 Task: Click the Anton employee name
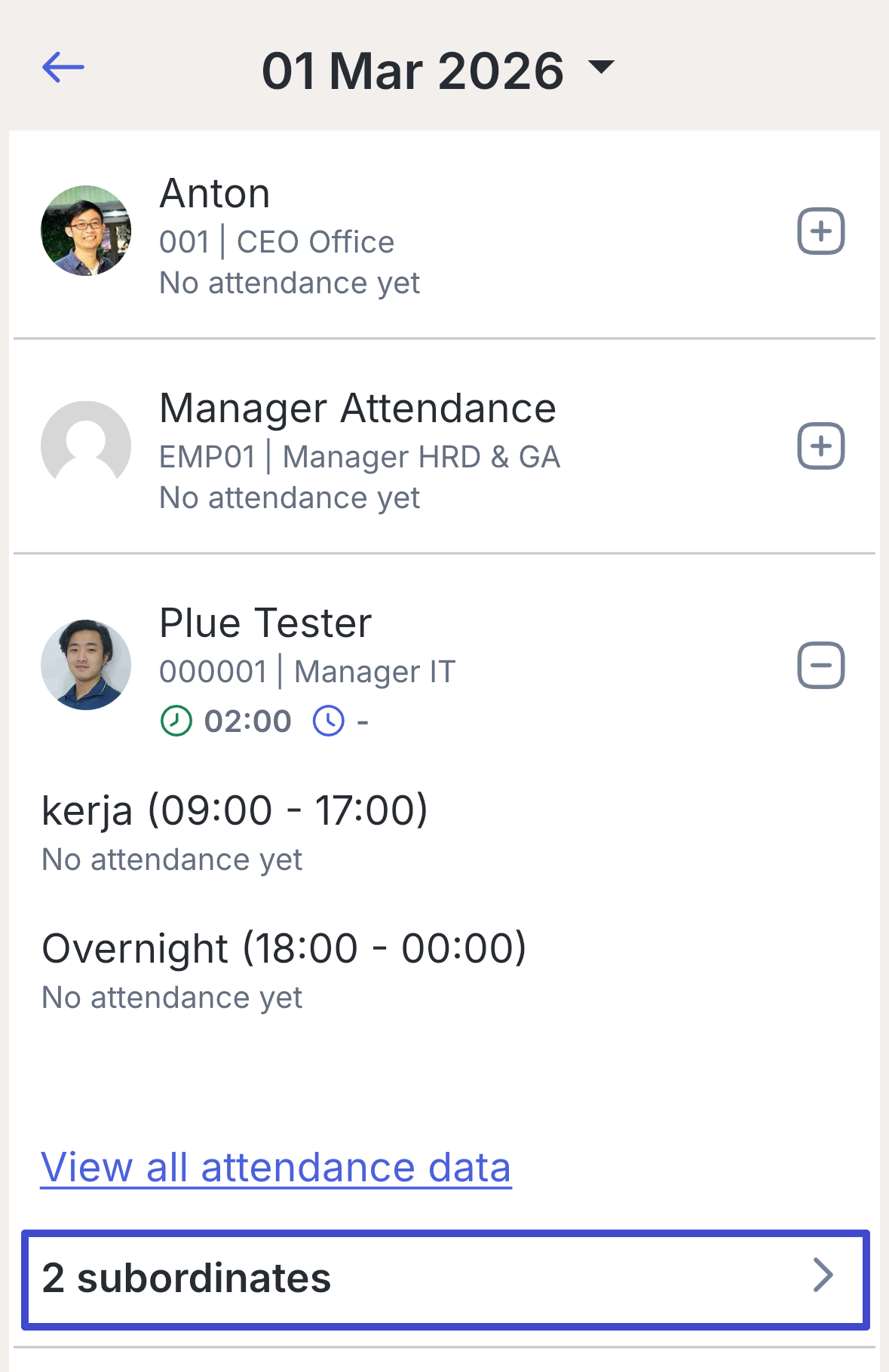[215, 194]
